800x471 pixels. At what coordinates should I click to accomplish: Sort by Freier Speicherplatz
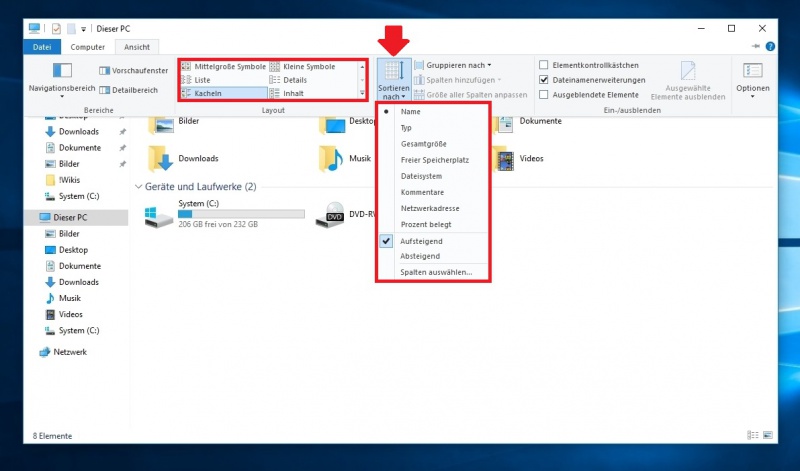tap(433, 160)
